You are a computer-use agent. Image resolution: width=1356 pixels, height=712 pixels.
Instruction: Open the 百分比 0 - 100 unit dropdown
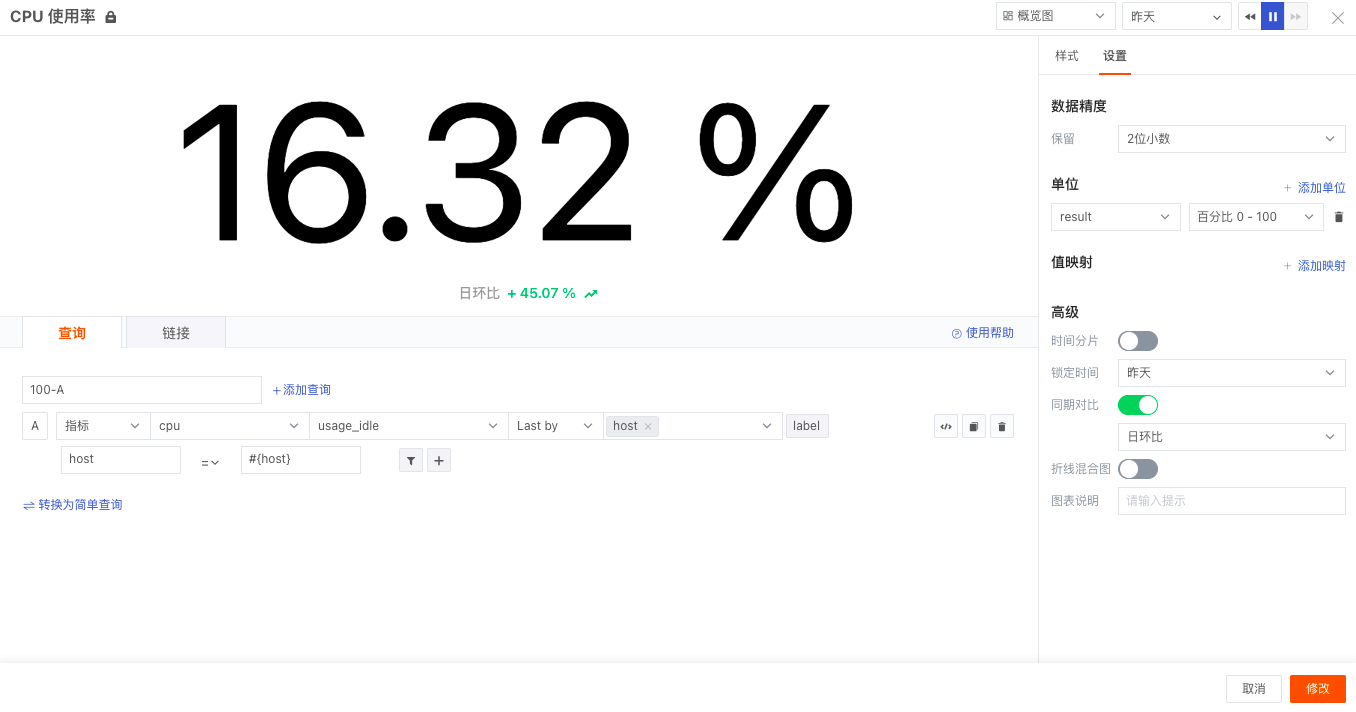click(x=1256, y=217)
